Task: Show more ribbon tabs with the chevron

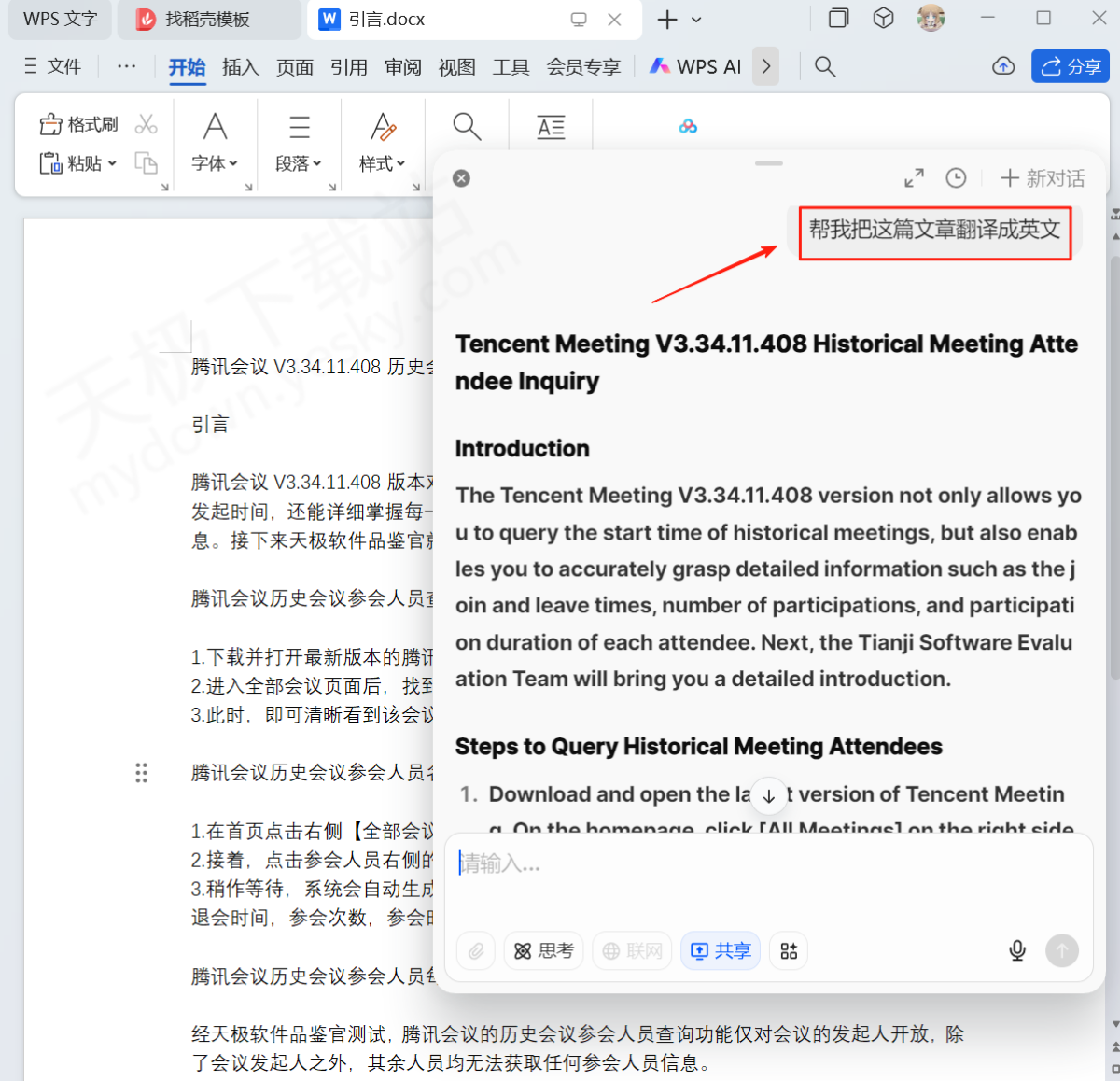Action: (x=766, y=66)
